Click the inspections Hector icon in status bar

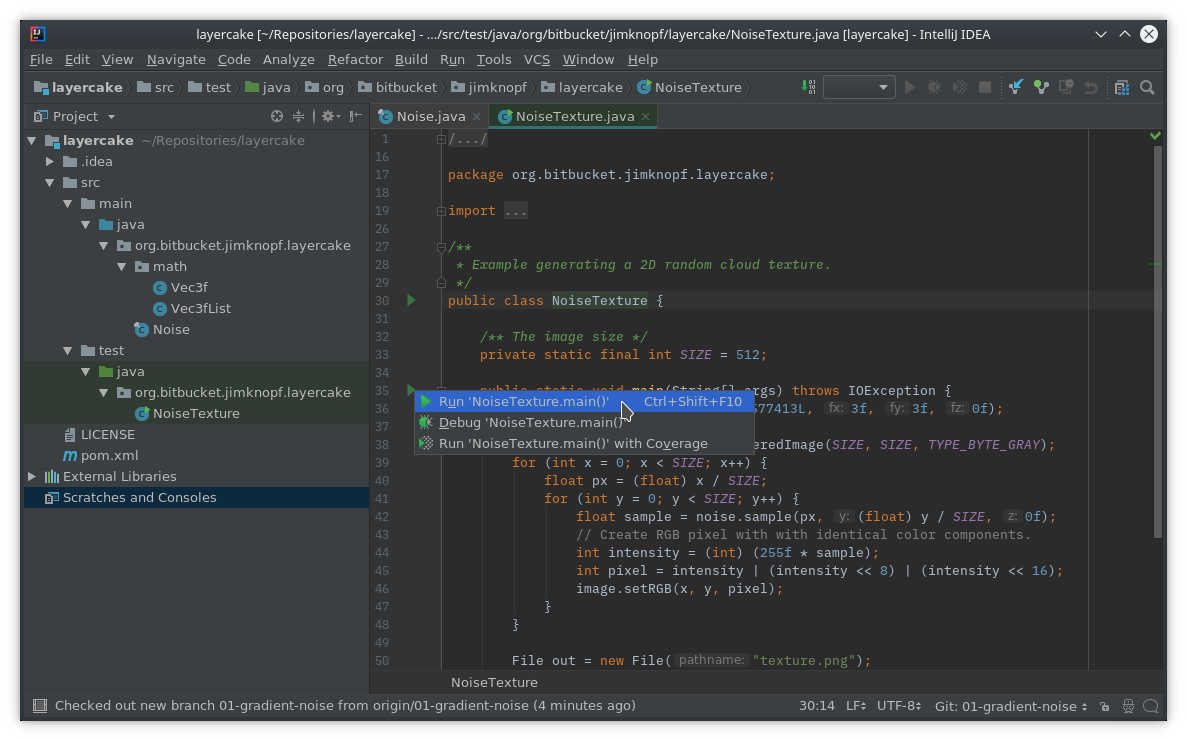coord(1128,706)
